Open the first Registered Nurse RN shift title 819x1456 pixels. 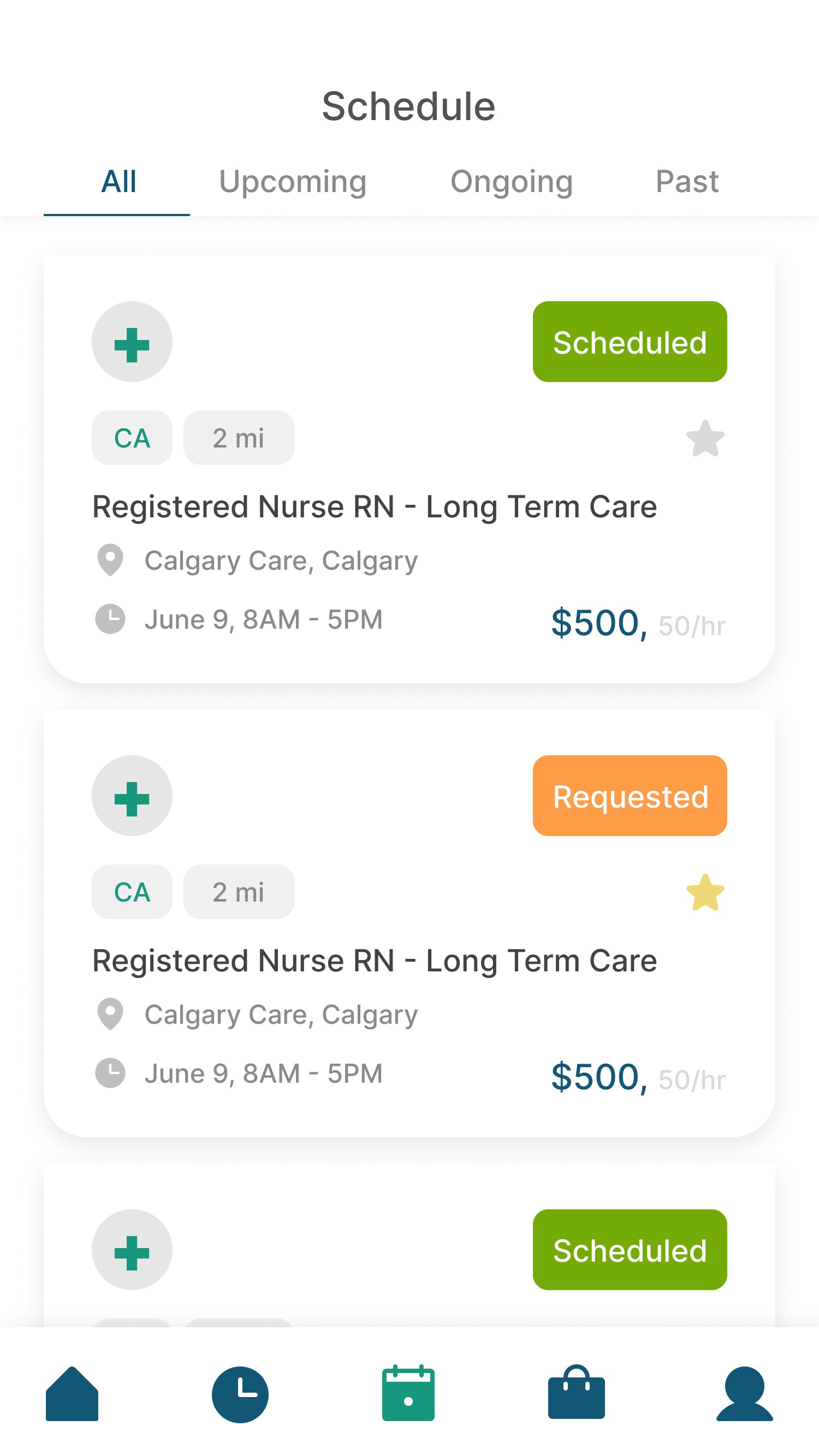click(x=375, y=506)
